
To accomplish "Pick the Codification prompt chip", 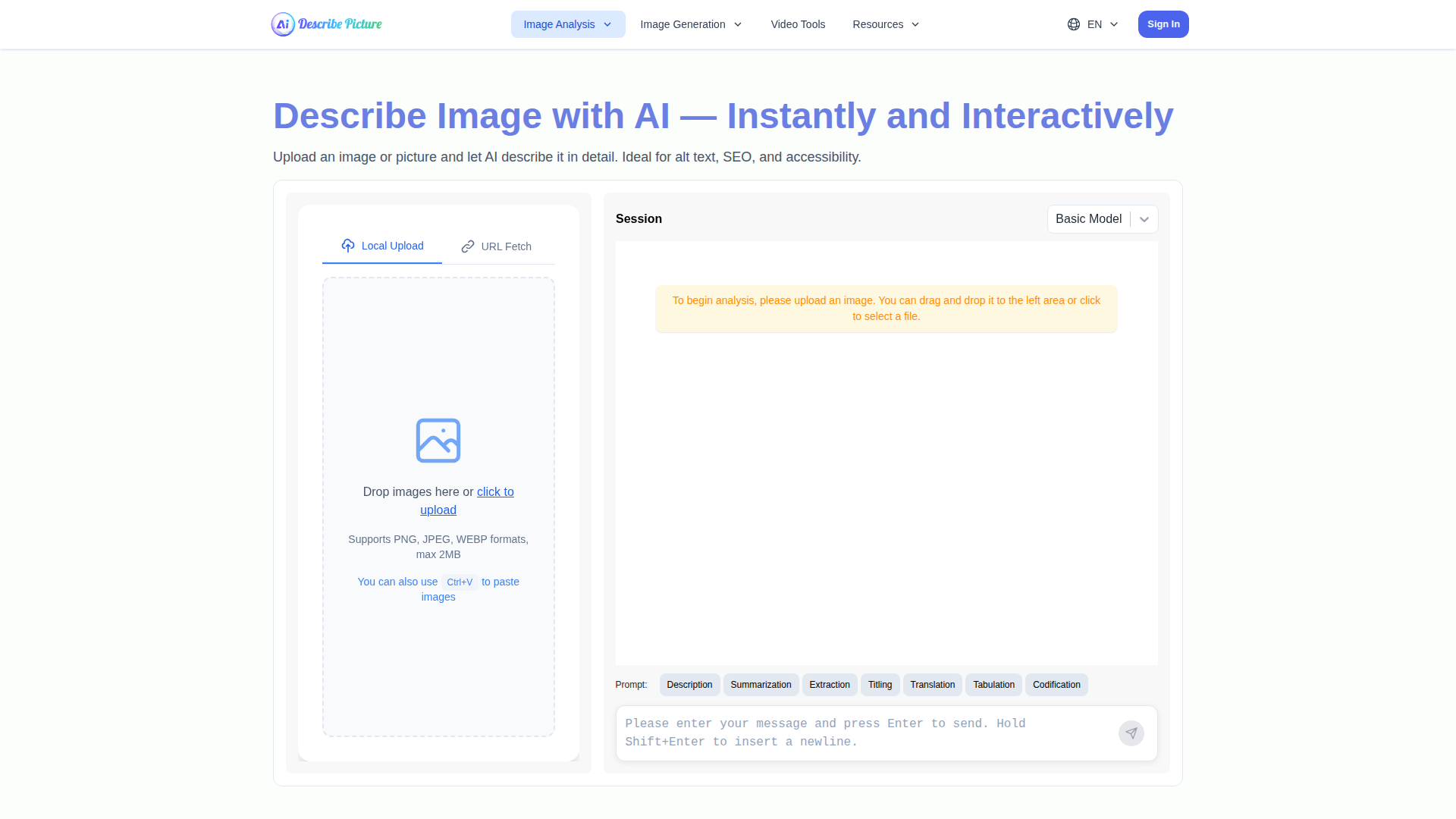I will tap(1056, 685).
